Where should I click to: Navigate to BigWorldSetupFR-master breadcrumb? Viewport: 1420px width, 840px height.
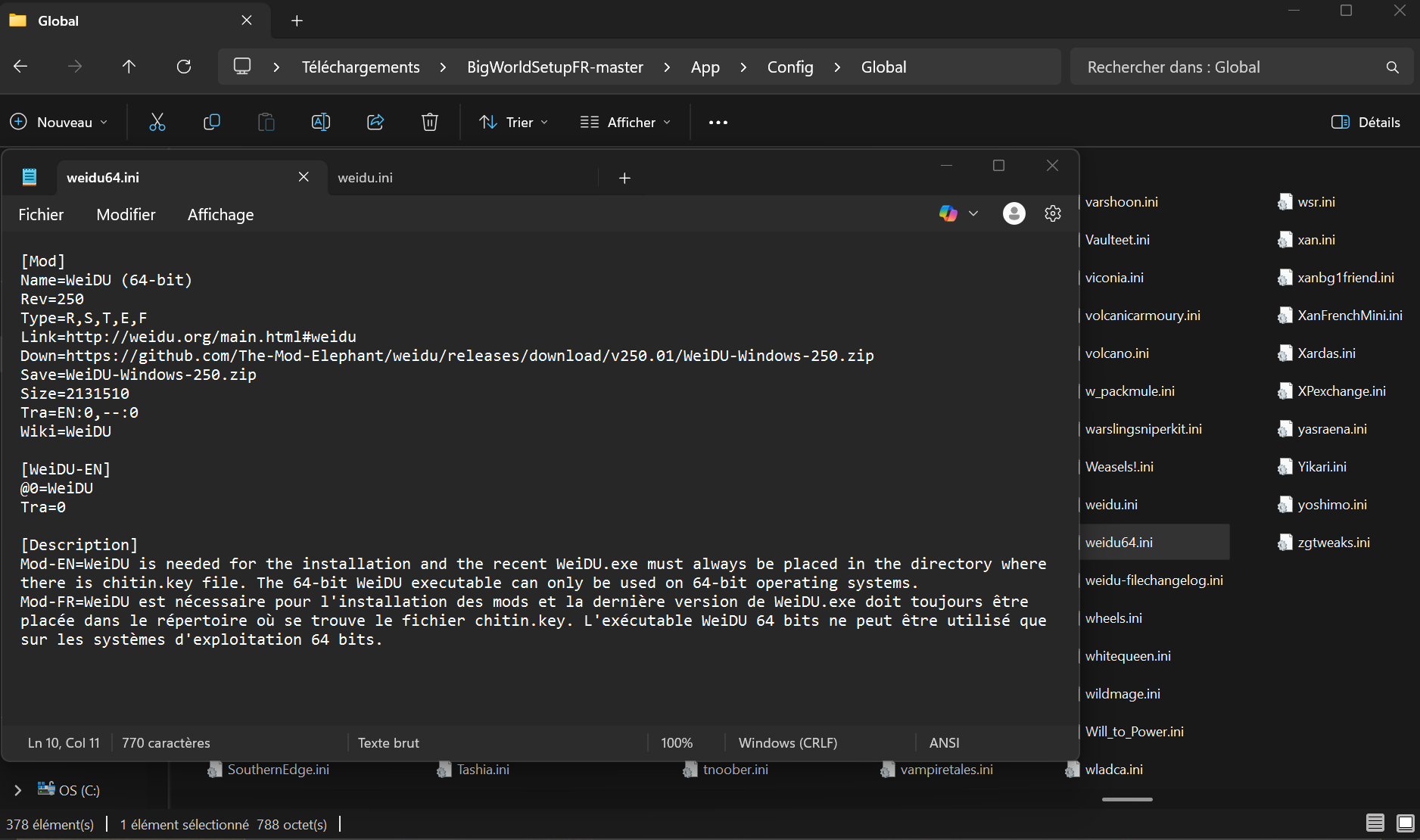tap(555, 67)
